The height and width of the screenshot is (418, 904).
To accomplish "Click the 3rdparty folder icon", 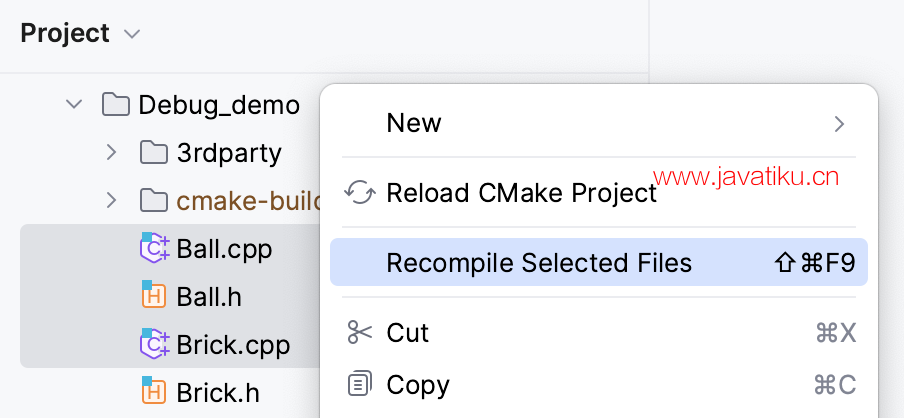I will pos(154,153).
